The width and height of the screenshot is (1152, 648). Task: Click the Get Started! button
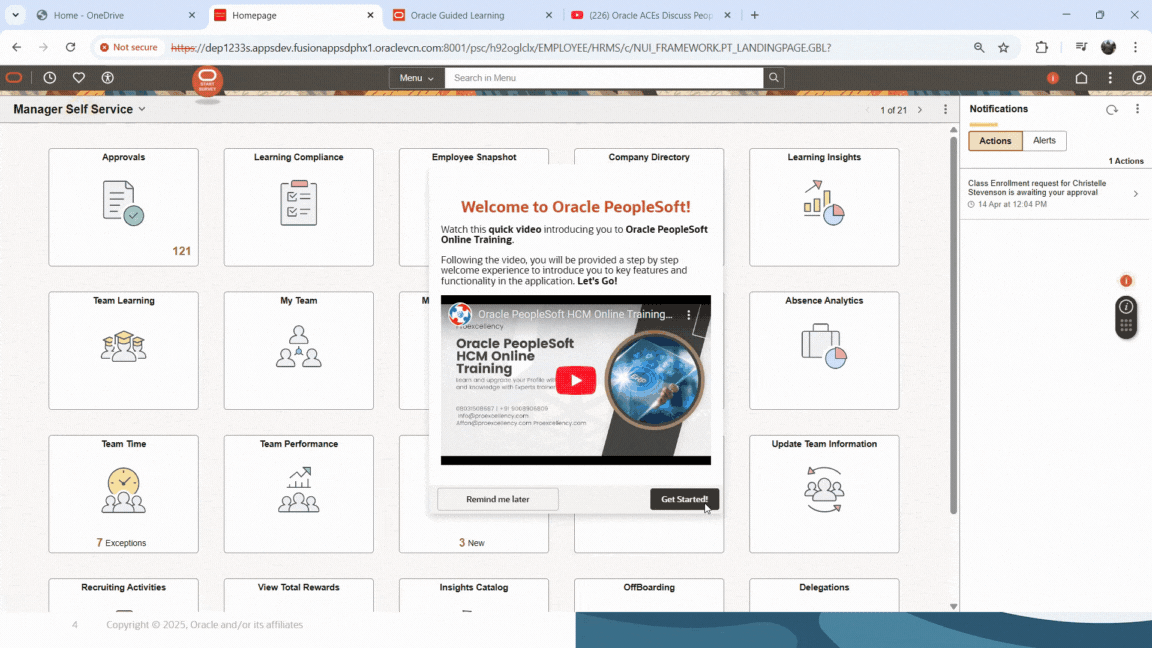(684, 499)
